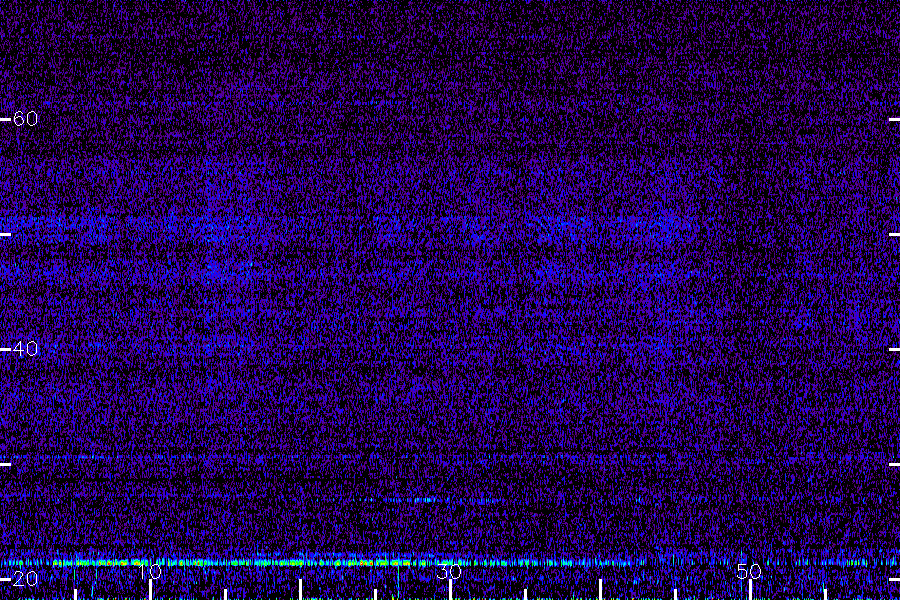Click the "20" vertical axis label

pyautogui.click(x=25, y=579)
